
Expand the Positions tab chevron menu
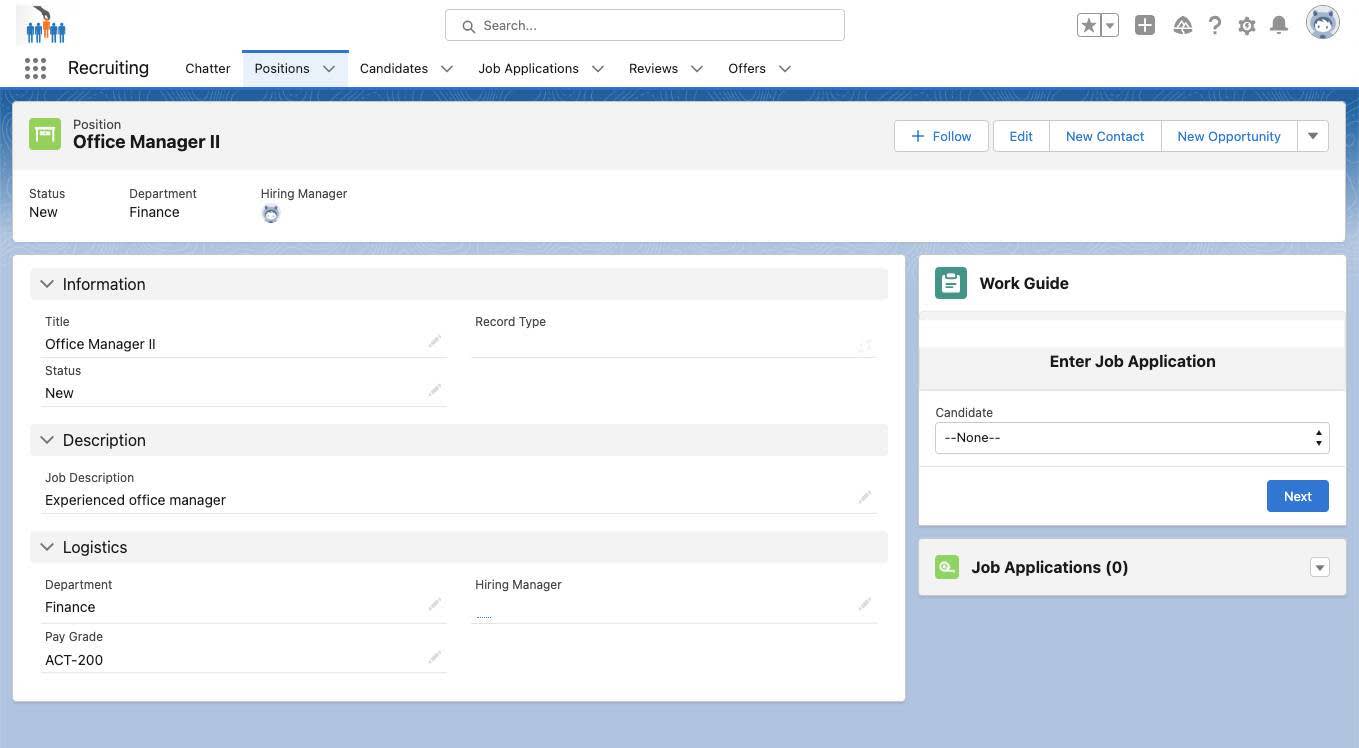tap(329, 69)
